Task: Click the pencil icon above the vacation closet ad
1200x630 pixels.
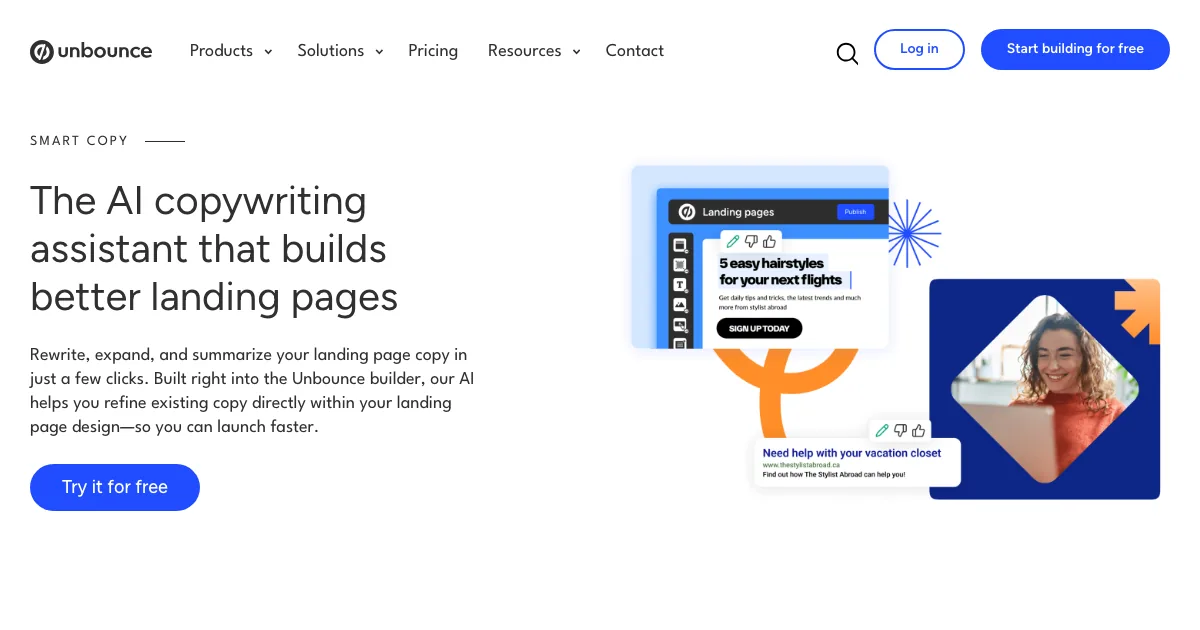Action: coord(882,430)
